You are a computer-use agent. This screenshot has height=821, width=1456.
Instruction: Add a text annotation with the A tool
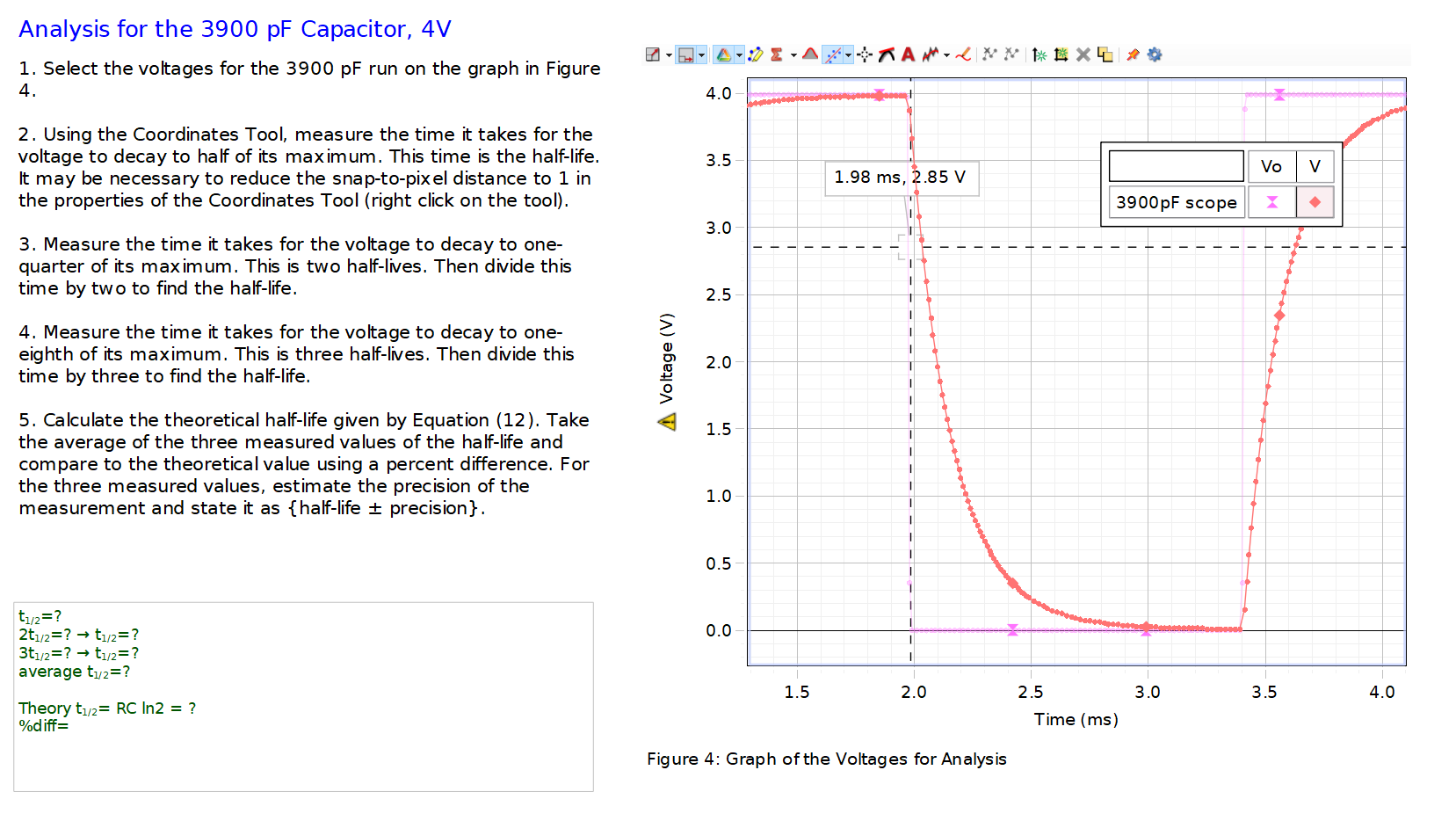point(908,54)
